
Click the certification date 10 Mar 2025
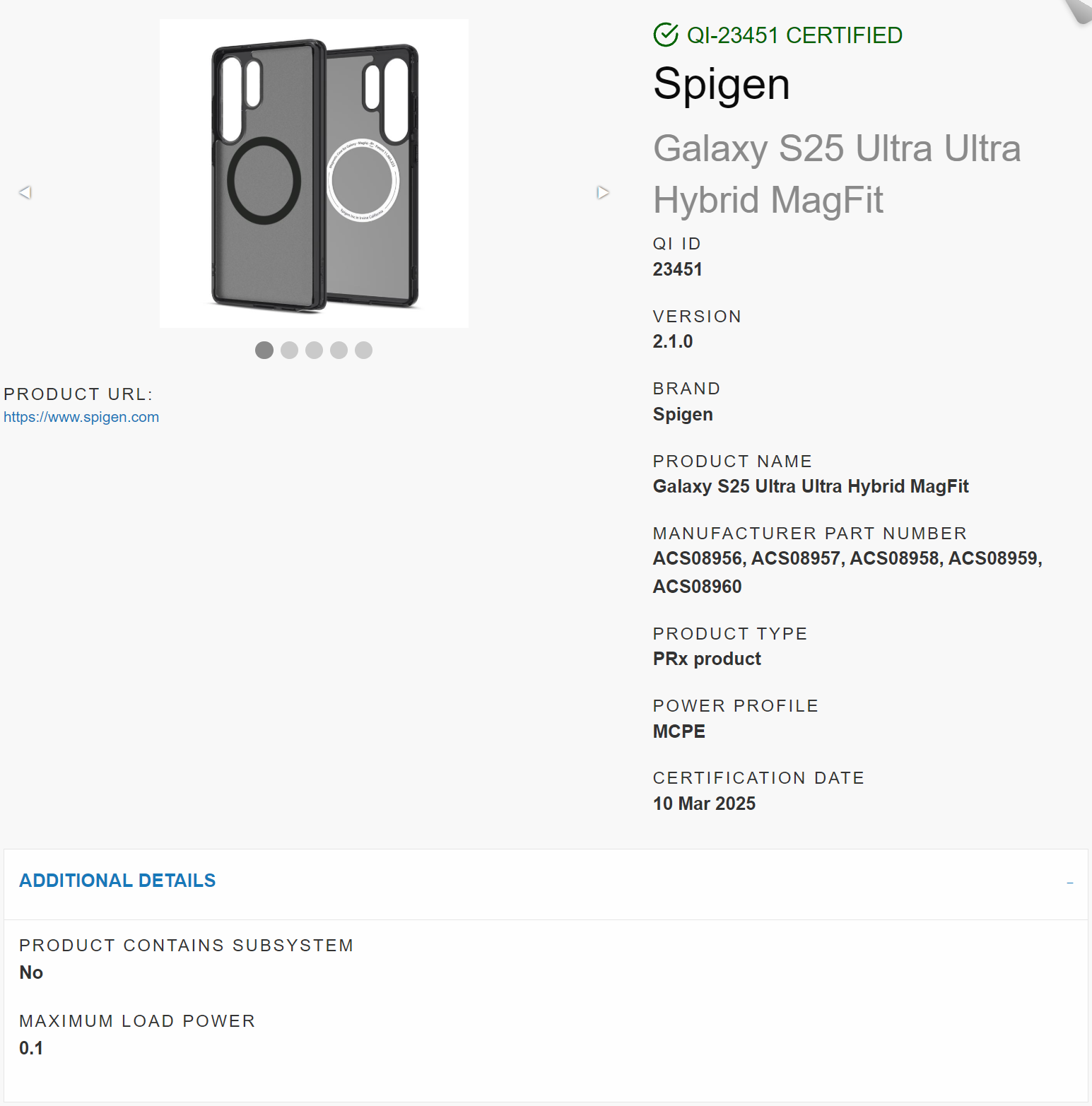point(704,804)
